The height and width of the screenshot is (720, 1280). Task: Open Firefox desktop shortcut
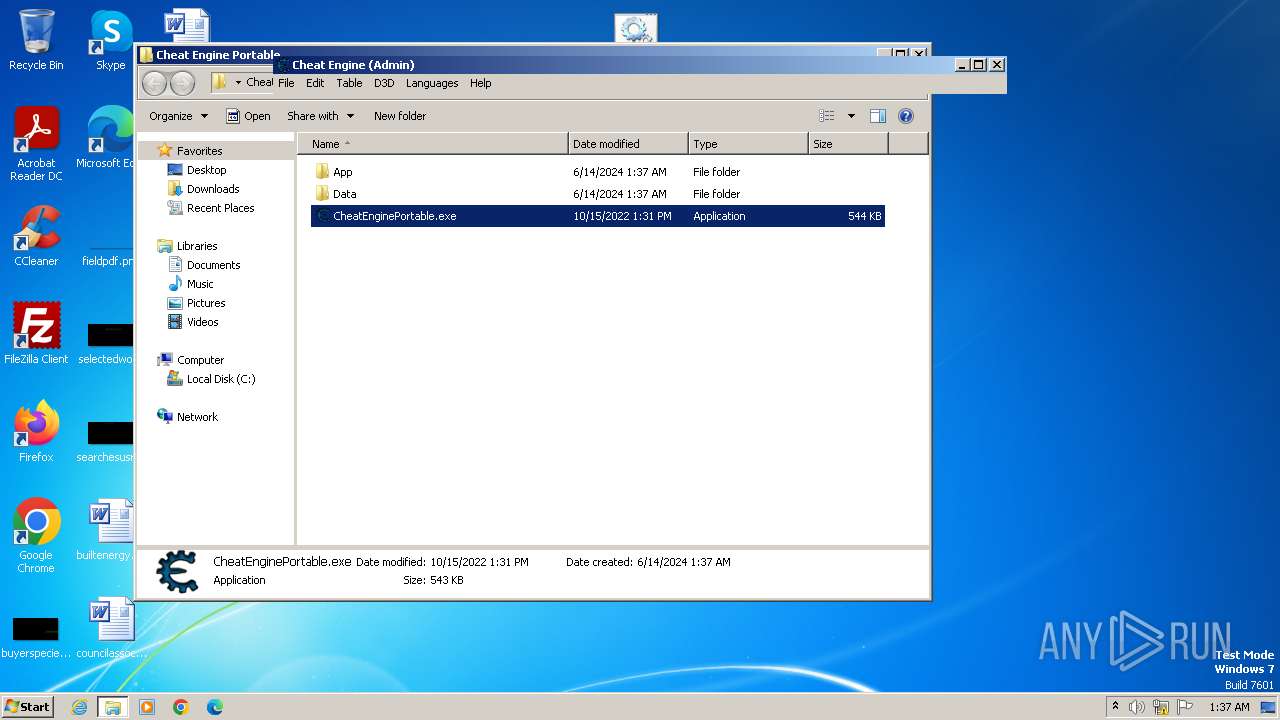point(36,432)
